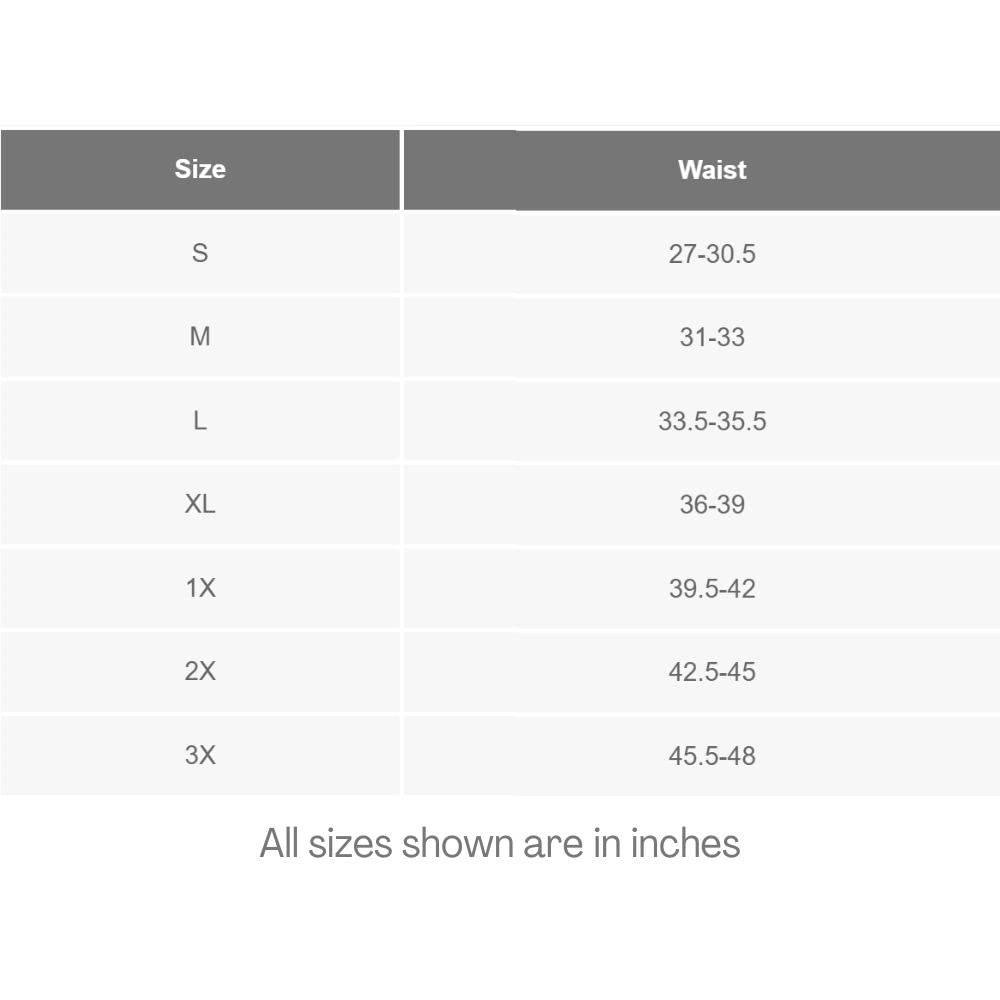Image resolution: width=1000 pixels, height=1000 pixels.
Task: Click the word "sizes" in the footnote
Action: [351, 844]
